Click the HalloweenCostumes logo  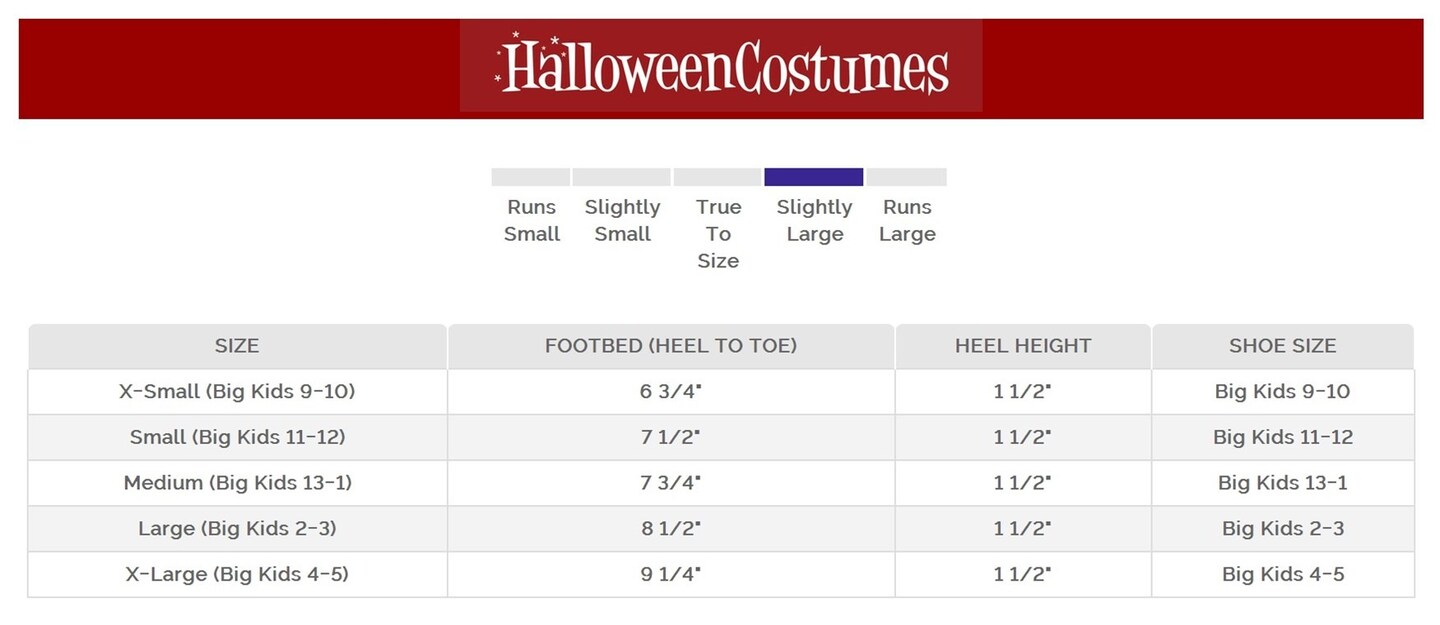click(x=721, y=66)
